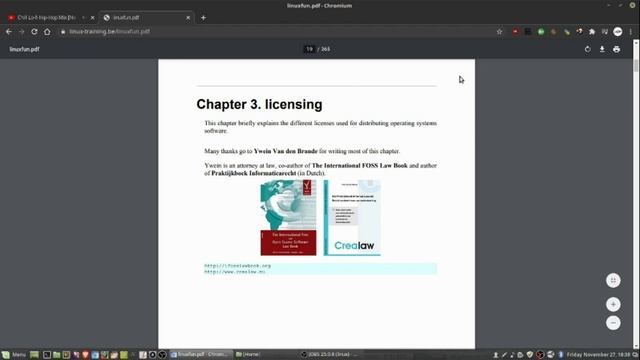Open the update manager shield tray icon
The image size is (640, 360).
pos(530,355)
